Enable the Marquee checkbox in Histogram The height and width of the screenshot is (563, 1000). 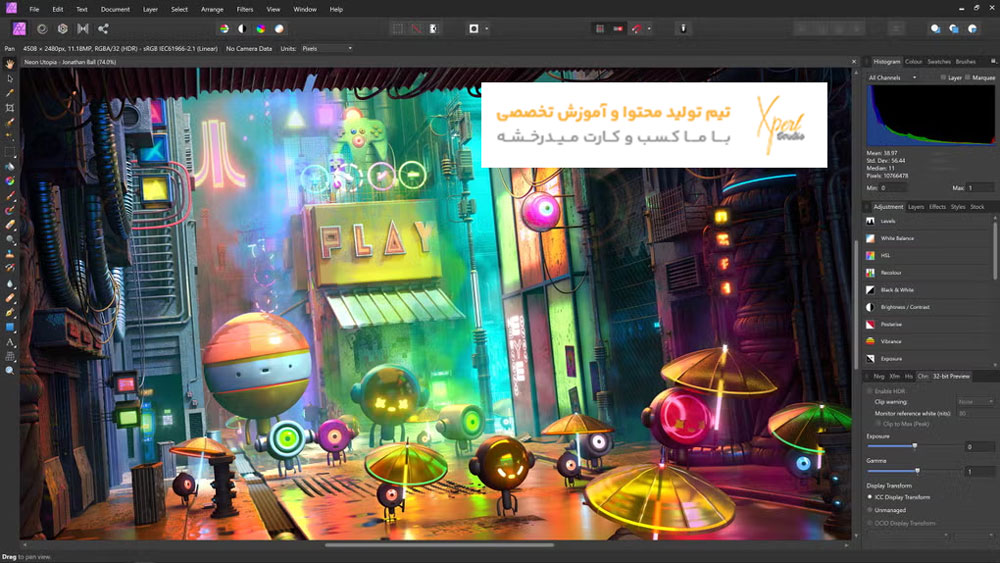(967, 78)
